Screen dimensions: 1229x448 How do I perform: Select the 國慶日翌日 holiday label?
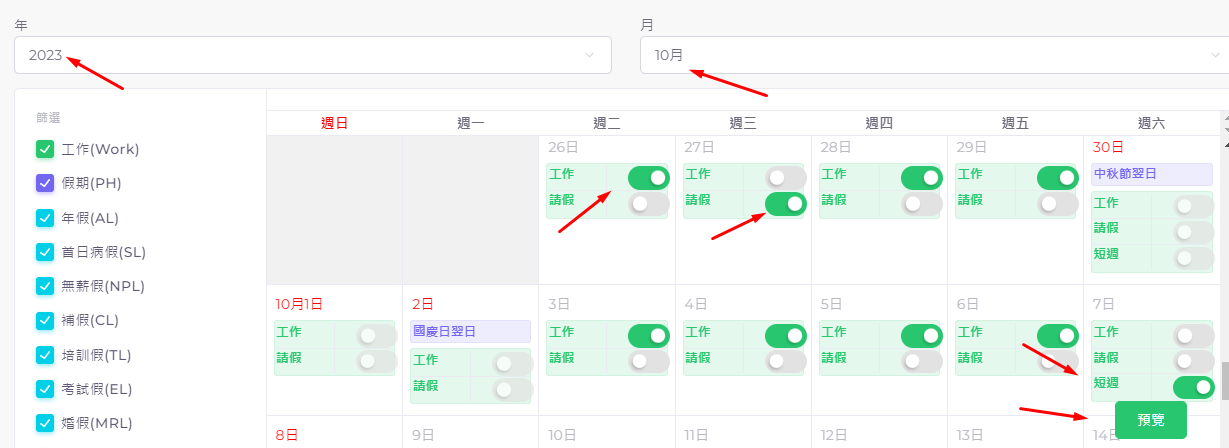(470, 331)
